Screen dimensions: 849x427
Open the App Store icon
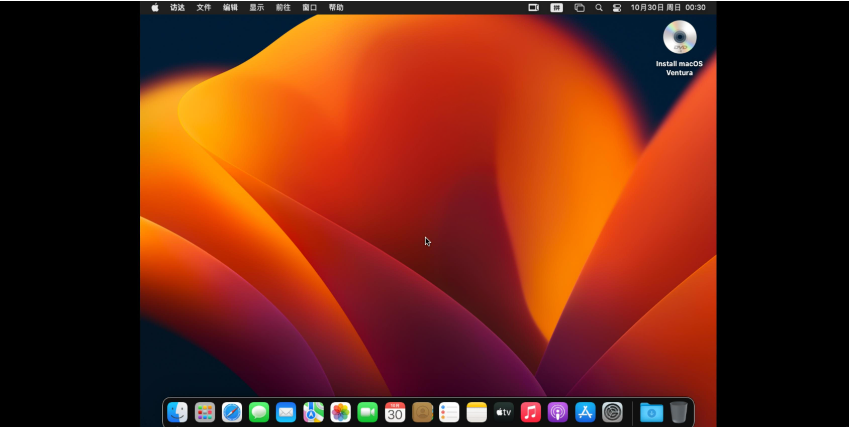585,412
